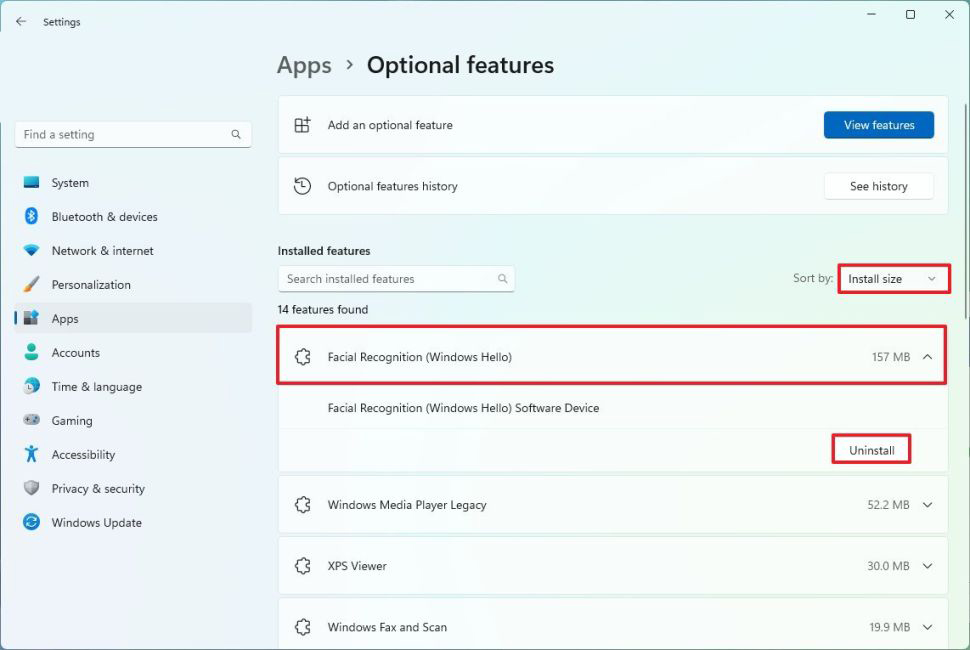Collapse the Facial Recognition (Windows Hello) entry
This screenshot has height=650, width=970.
pyautogui.click(x=927, y=357)
